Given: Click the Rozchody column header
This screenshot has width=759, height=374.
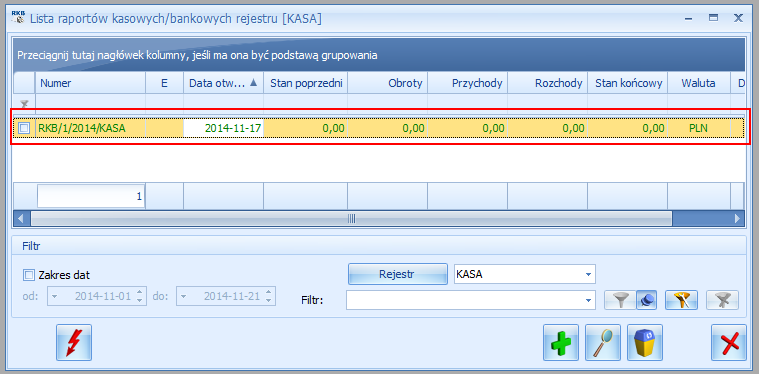Looking at the screenshot, I should [x=547, y=83].
